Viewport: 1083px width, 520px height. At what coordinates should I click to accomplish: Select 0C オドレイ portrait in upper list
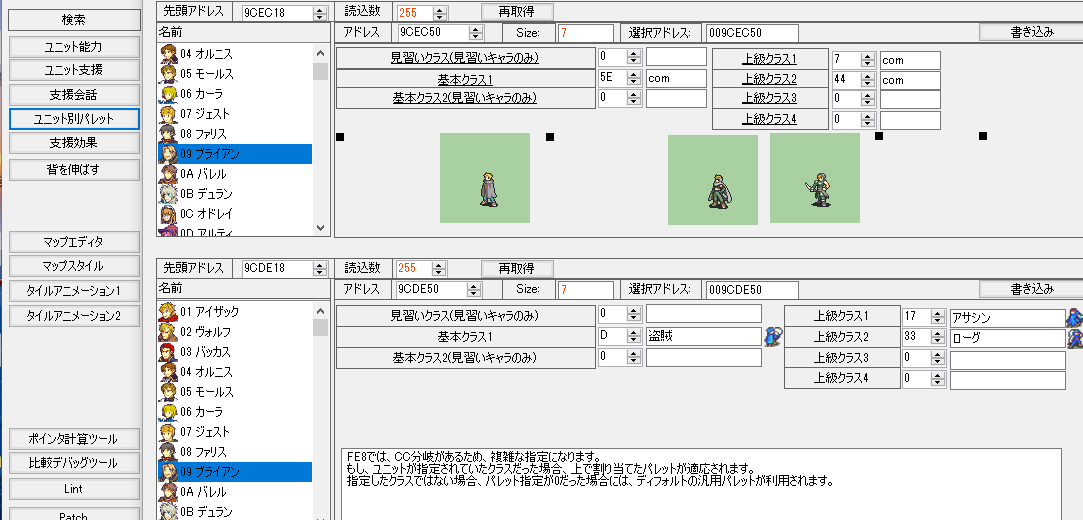168,213
